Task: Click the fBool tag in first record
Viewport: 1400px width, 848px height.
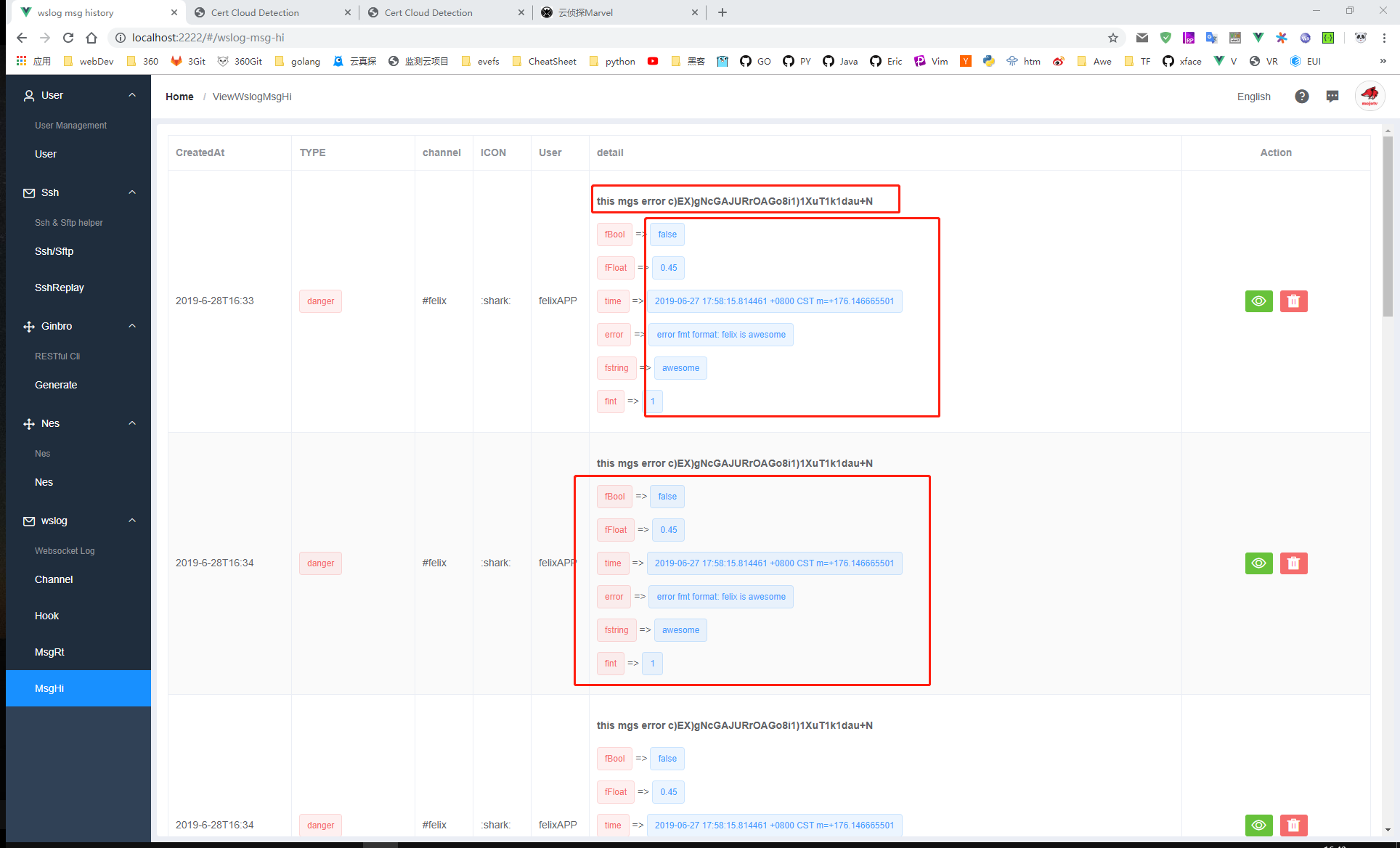Action: (614, 235)
